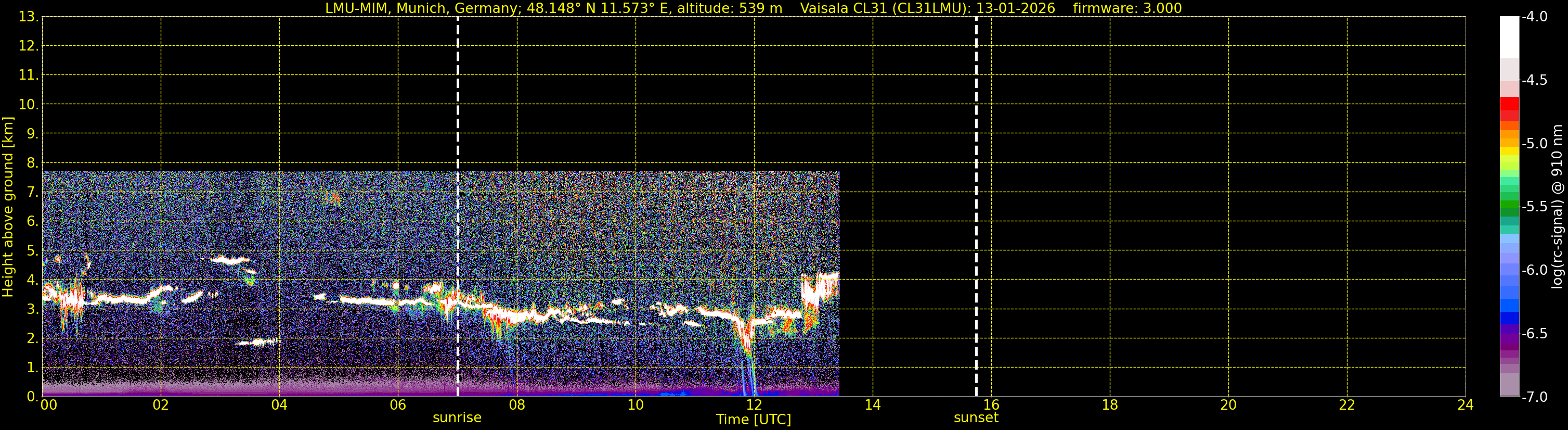Click the "-4.0" colorbar tick value
The width and height of the screenshot is (1568, 430).
[x=1535, y=17]
